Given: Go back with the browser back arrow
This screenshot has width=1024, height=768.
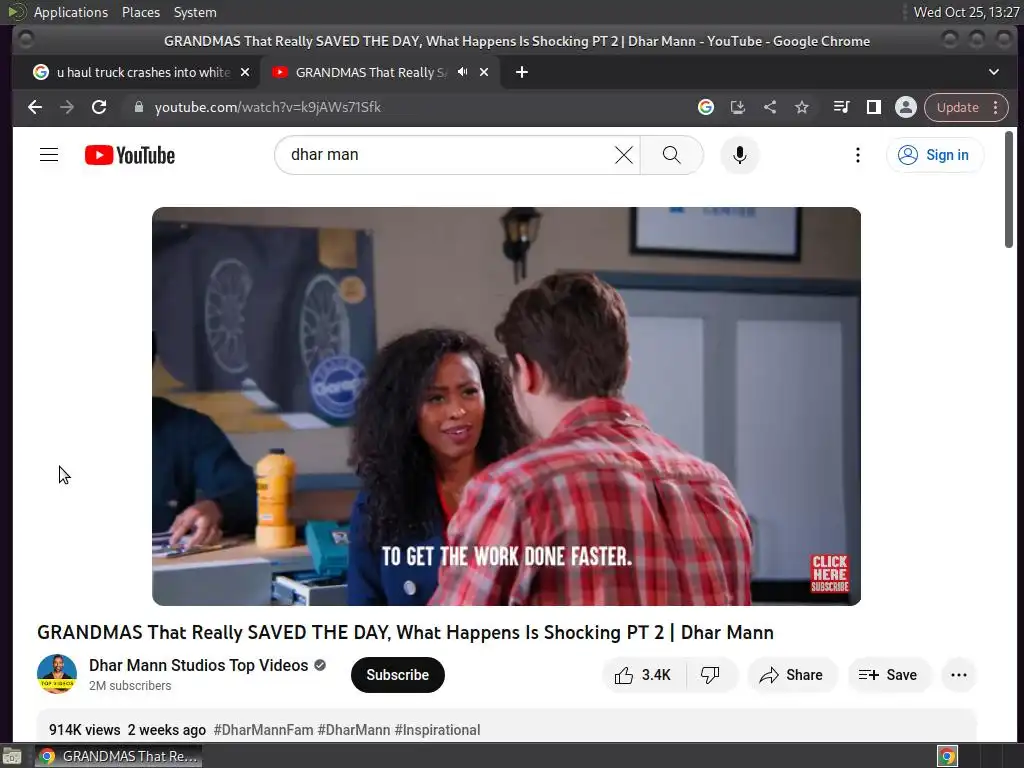Looking at the screenshot, I should click(x=35, y=107).
